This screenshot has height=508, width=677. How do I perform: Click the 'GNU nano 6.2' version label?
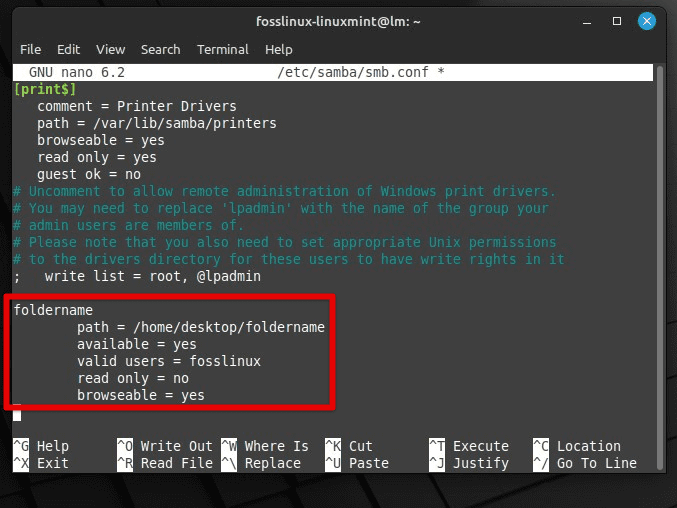pyautogui.click(x=77, y=73)
